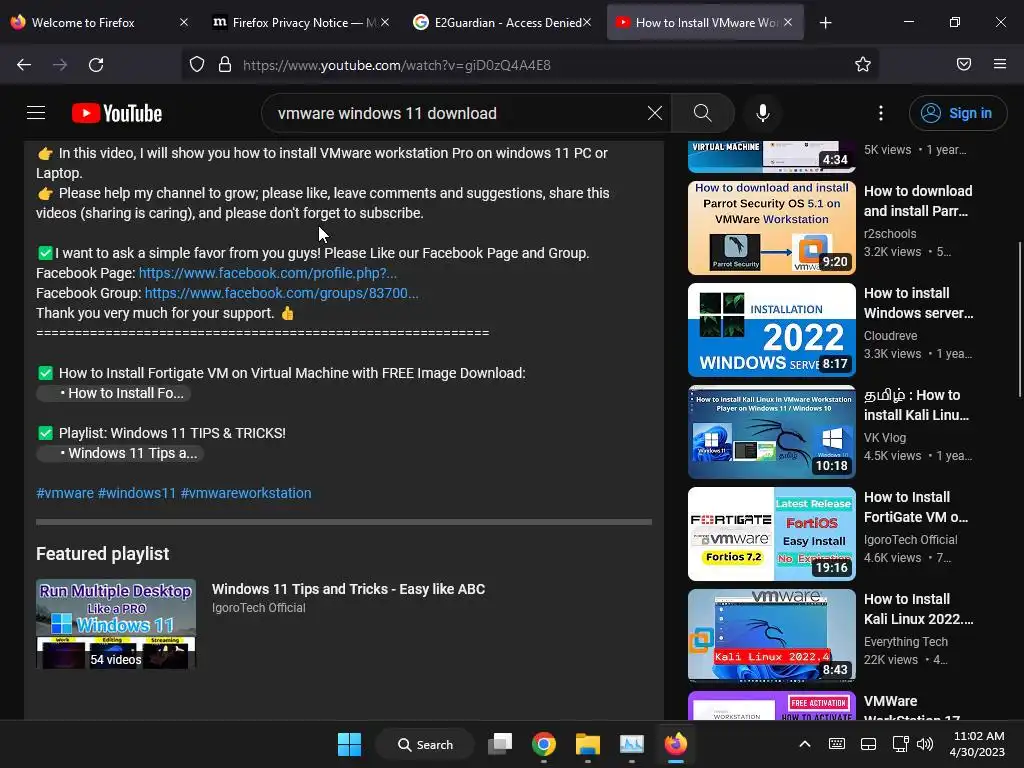Screen dimensions: 1024x768
Task: Open Windows 11 Tips and Tricks playlist title
Action: [x=348, y=589]
